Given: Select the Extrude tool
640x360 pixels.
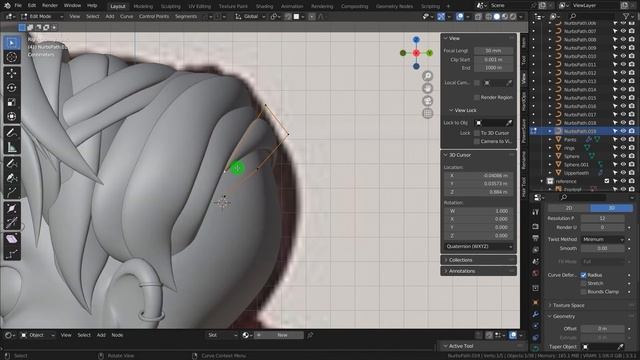Looking at the screenshot, I should pos(12,192).
